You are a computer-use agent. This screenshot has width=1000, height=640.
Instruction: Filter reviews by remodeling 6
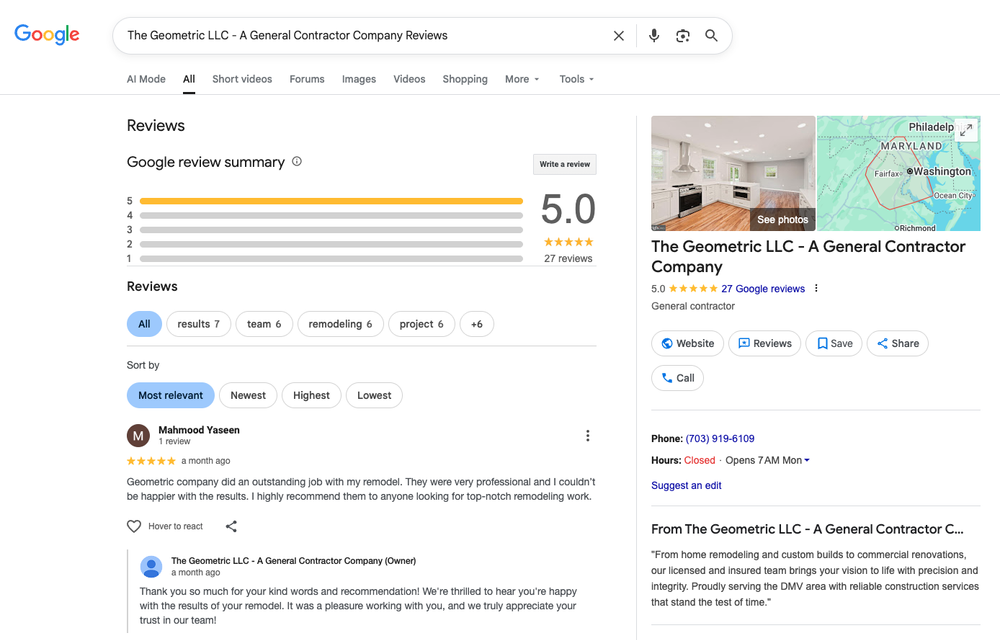point(340,324)
